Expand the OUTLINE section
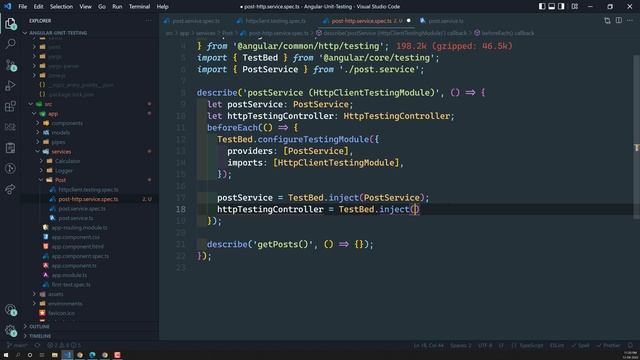640x360 pixels. pyautogui.click(x=39, y=327)
